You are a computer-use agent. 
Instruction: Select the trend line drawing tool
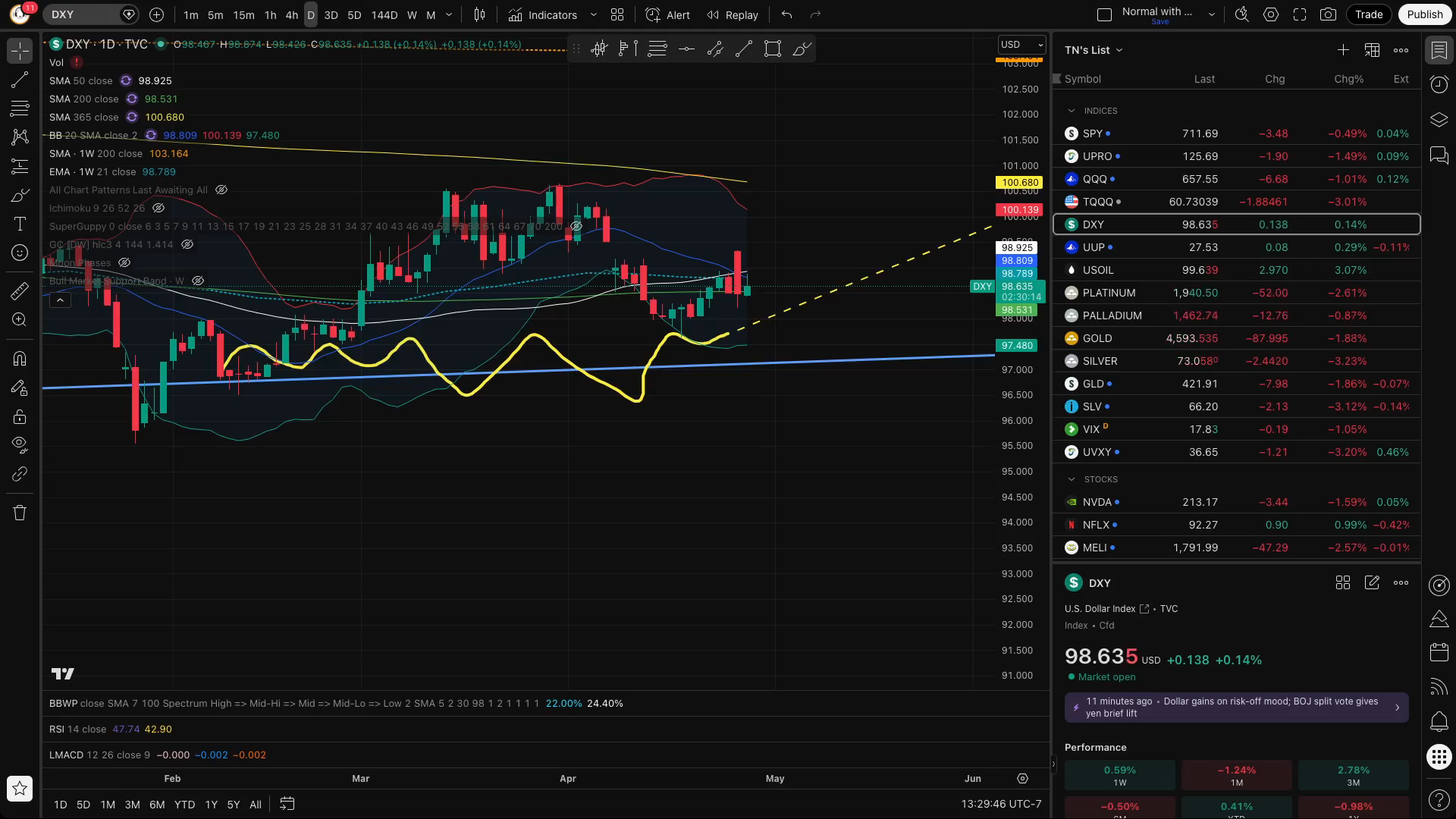click(20, 80)
